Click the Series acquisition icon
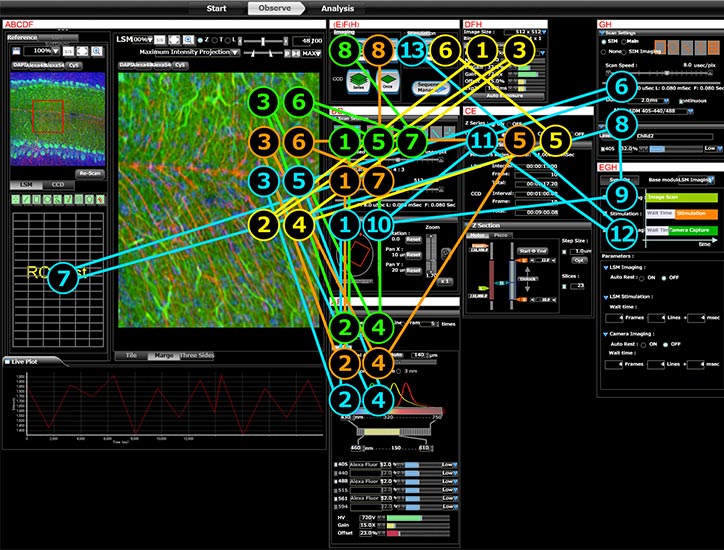The width and height of the screenshot is (724, 550). 358,81
